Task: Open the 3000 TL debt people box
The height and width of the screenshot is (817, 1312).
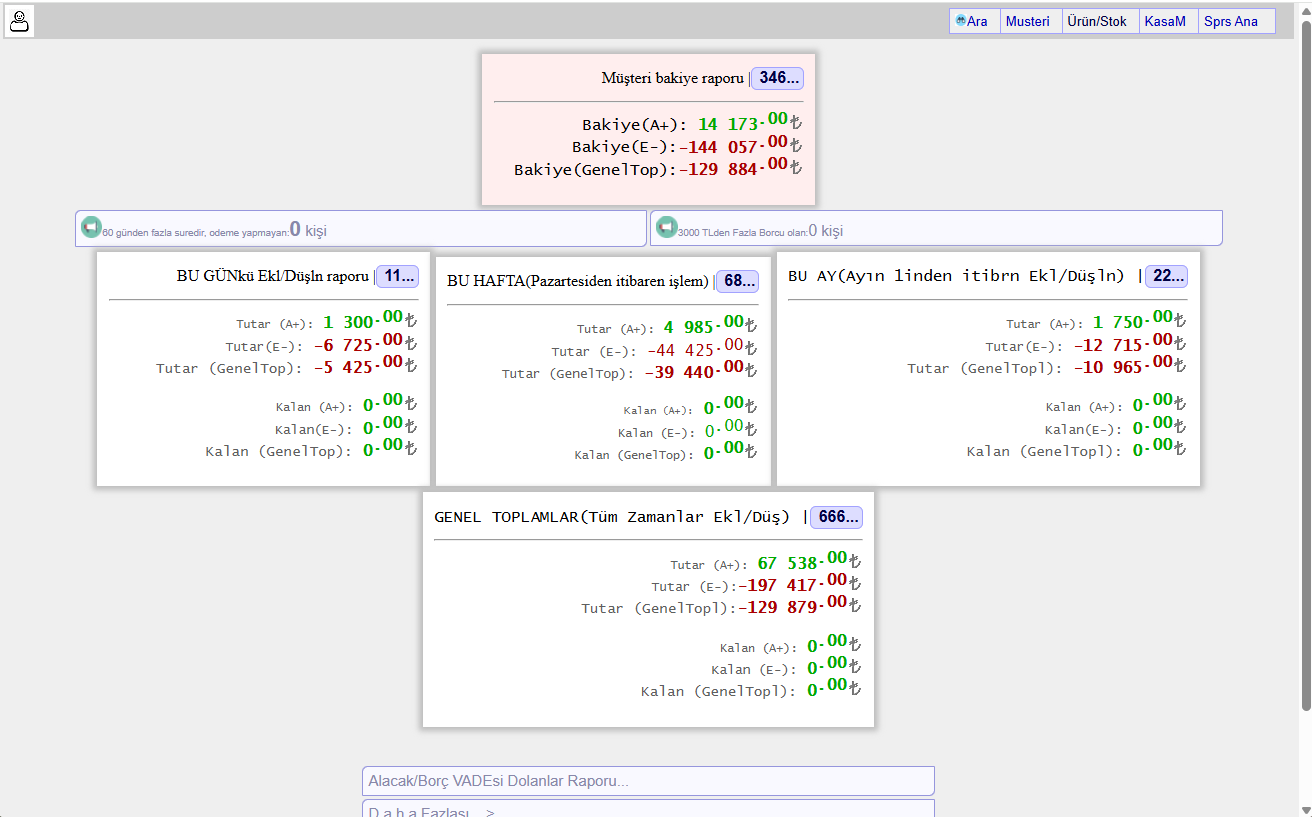Action: [936, 228]
